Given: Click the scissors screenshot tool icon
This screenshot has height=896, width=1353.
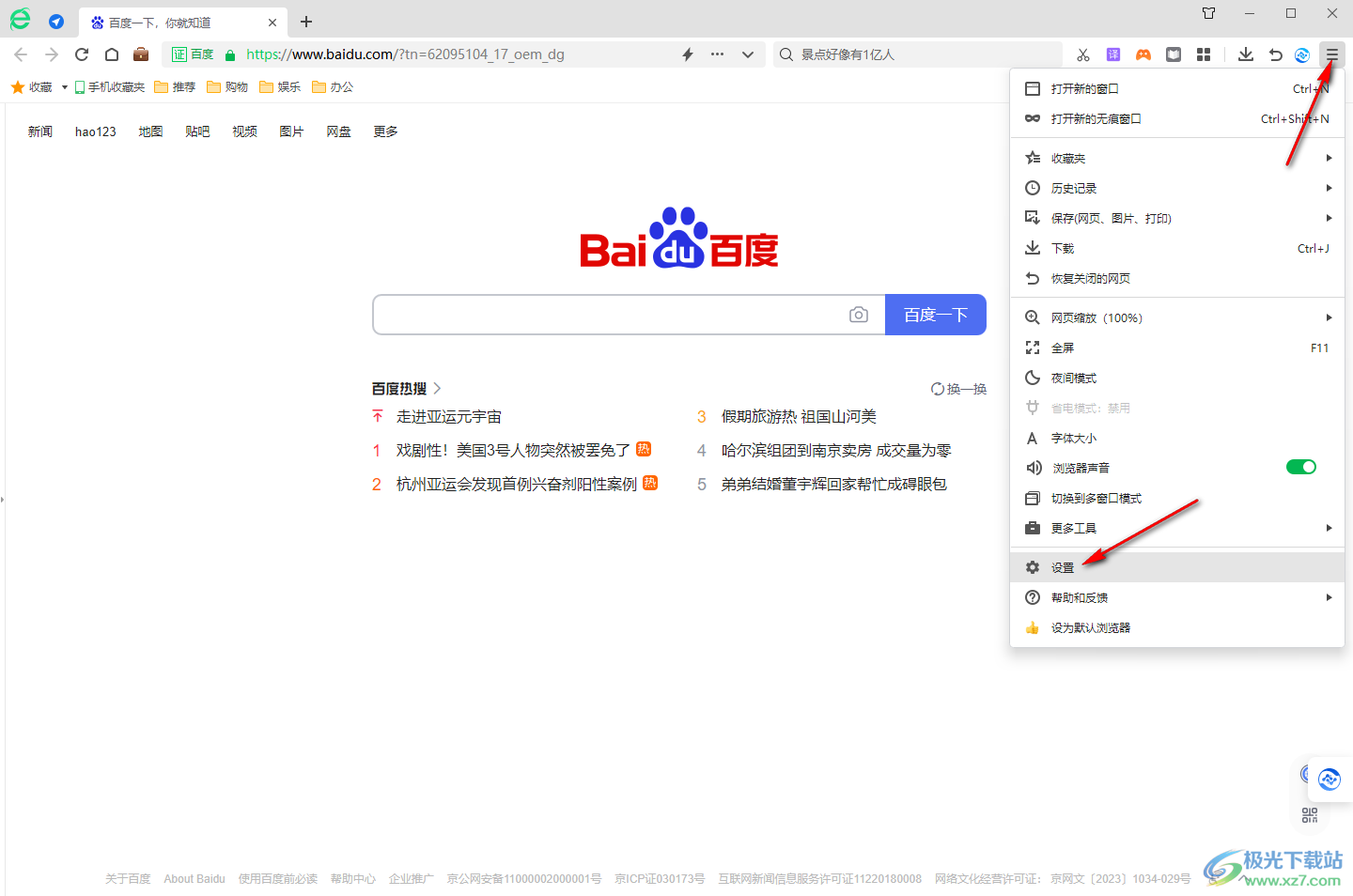Looking at the screenshot, I should point(1083,54).
